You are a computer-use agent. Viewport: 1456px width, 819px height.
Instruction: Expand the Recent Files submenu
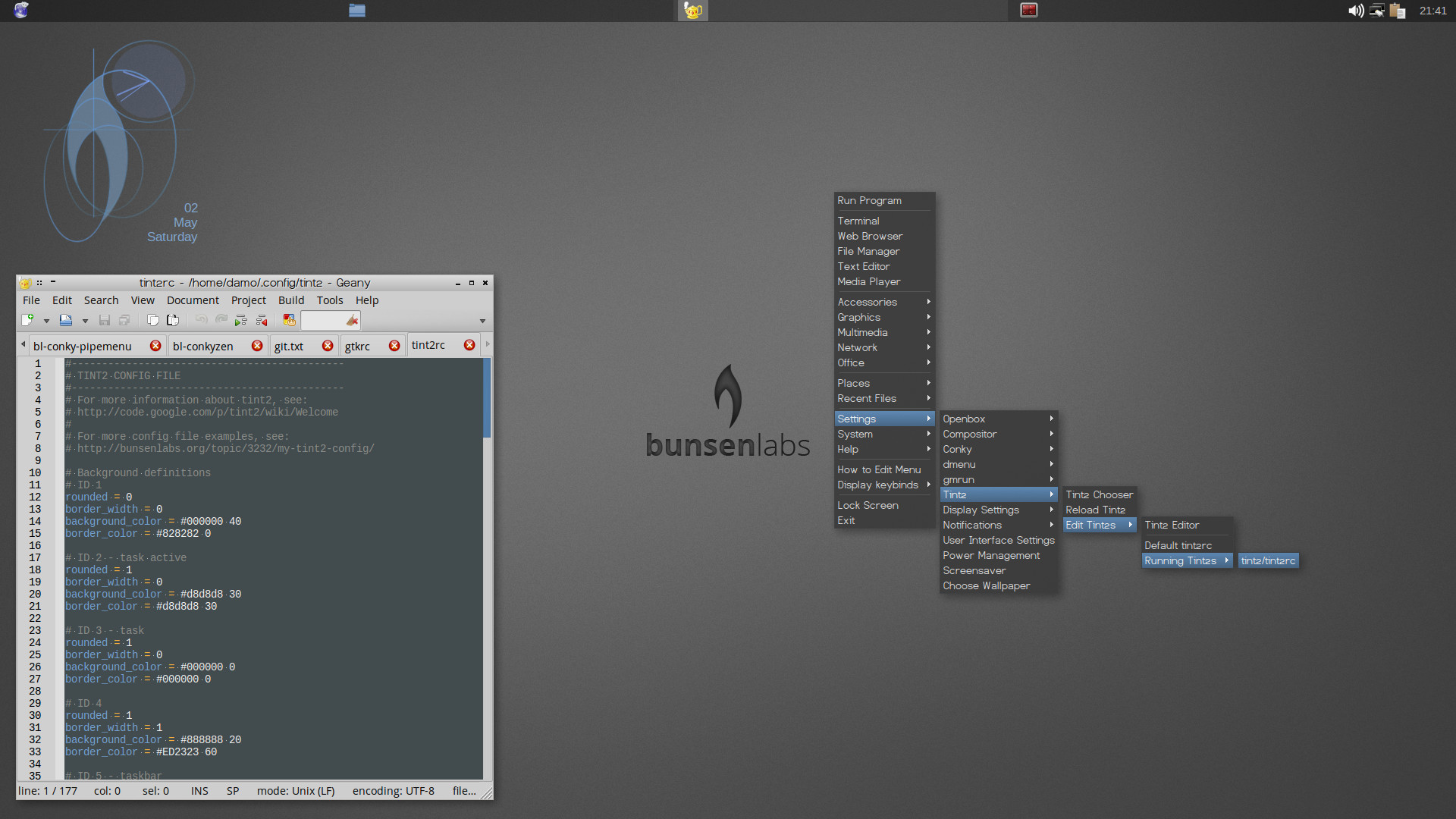point(884,399)
